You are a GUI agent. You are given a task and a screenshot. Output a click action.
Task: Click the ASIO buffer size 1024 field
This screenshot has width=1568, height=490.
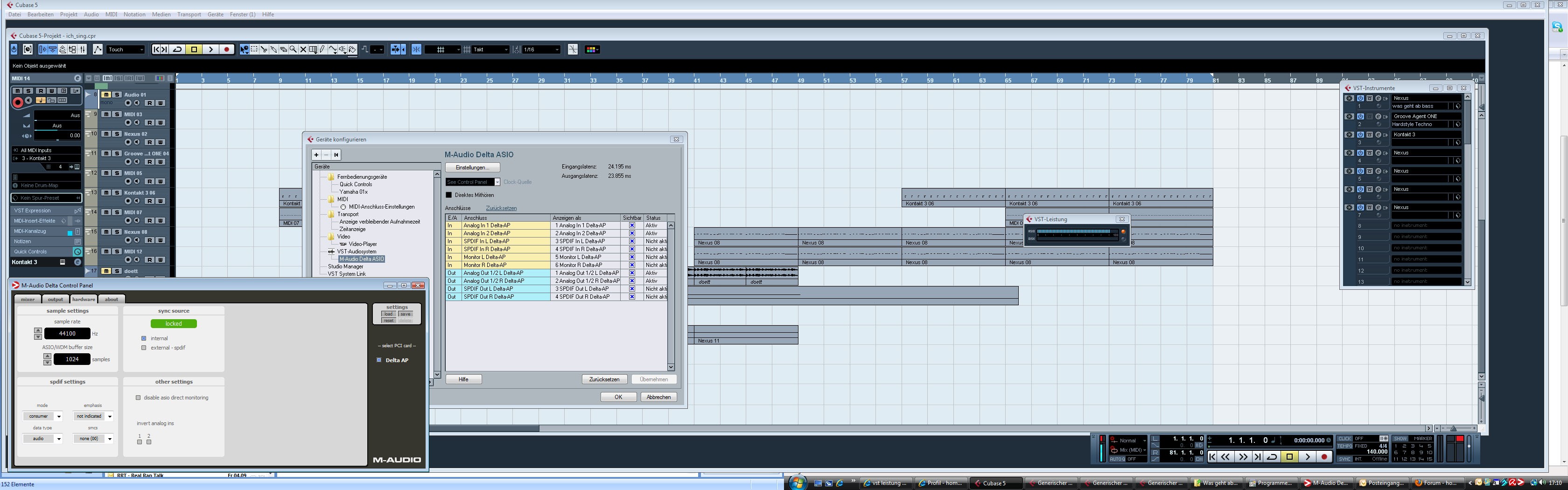pyautogui.click(x=72, y=359)
